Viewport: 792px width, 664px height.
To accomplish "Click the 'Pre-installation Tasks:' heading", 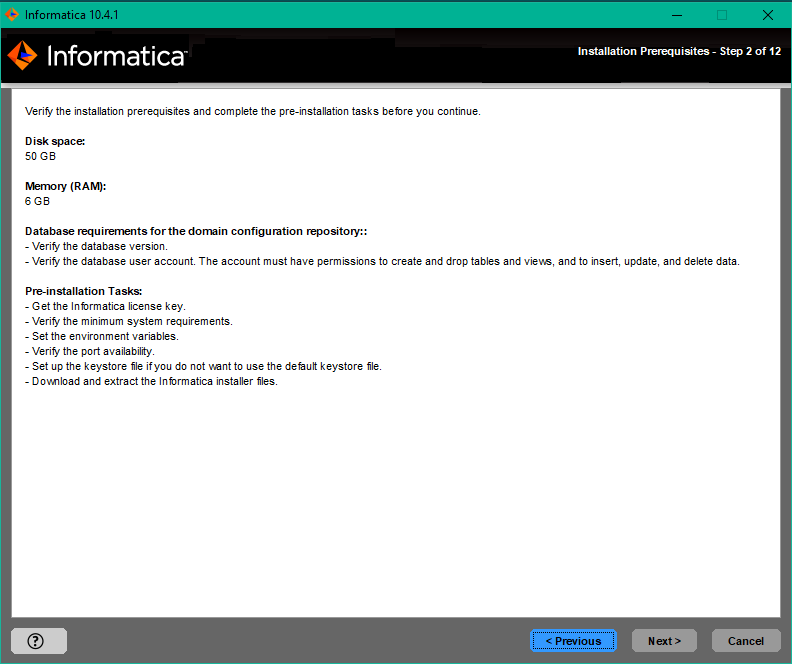I will (x=83, y=291).
